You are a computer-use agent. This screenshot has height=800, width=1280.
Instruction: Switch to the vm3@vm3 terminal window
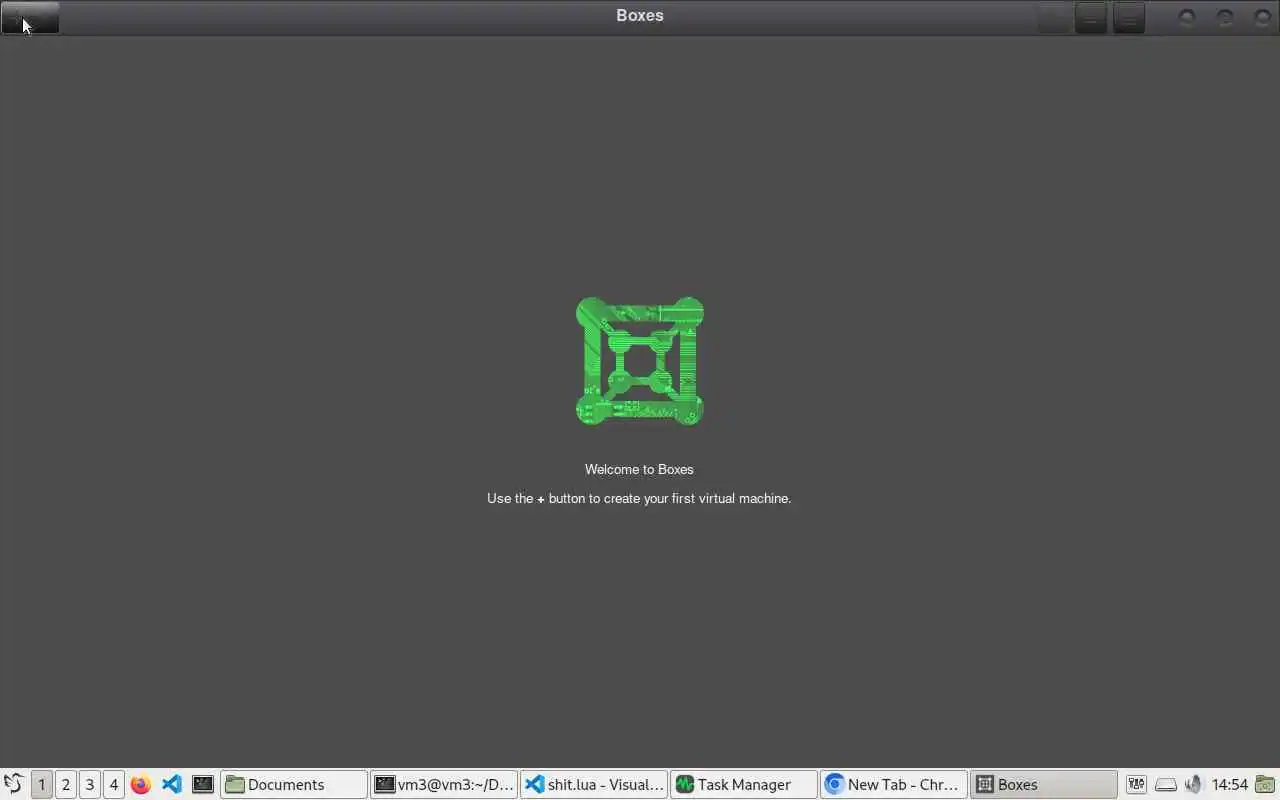click(444, 784)
